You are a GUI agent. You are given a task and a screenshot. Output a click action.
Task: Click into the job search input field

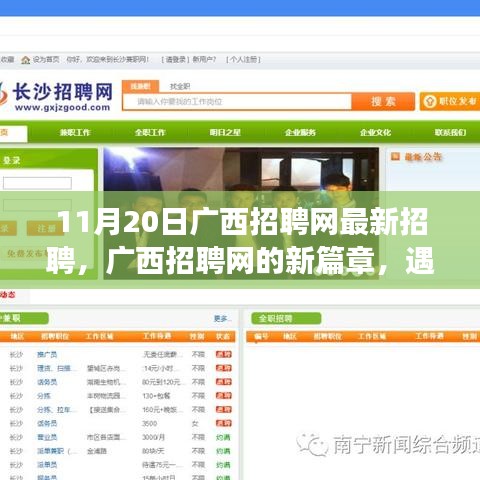[x=237, y=102]
